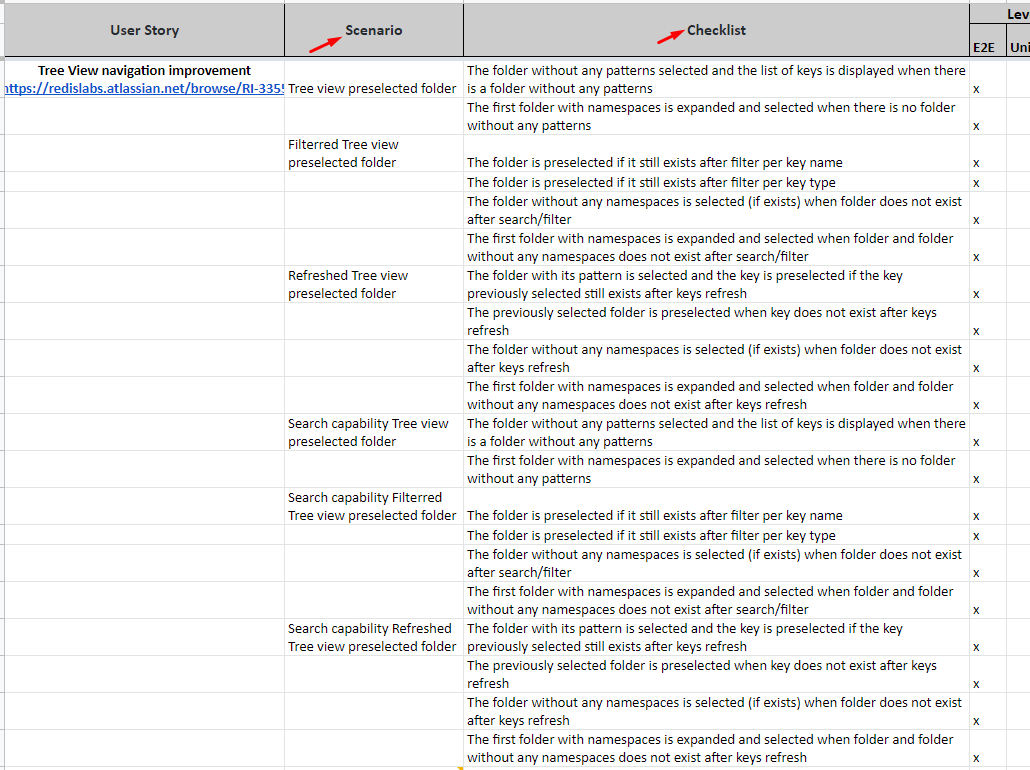Viewport: 1030px width, 770px height.
Task: Select 'folder with its pattern' checklist beside 'Search capability Refreshed'
Action: click(684, 637)
